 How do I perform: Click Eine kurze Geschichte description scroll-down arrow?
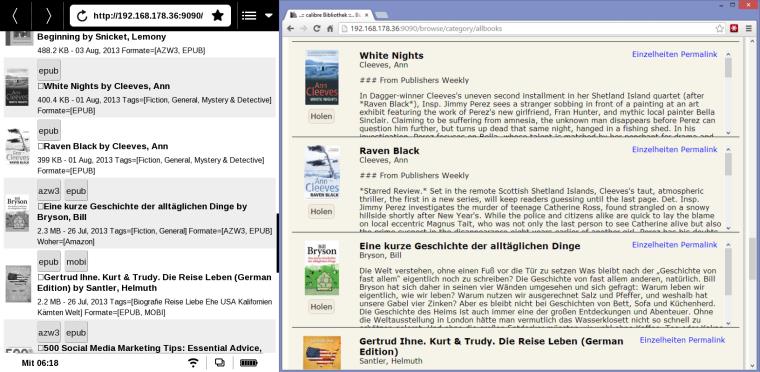point(728,323)
